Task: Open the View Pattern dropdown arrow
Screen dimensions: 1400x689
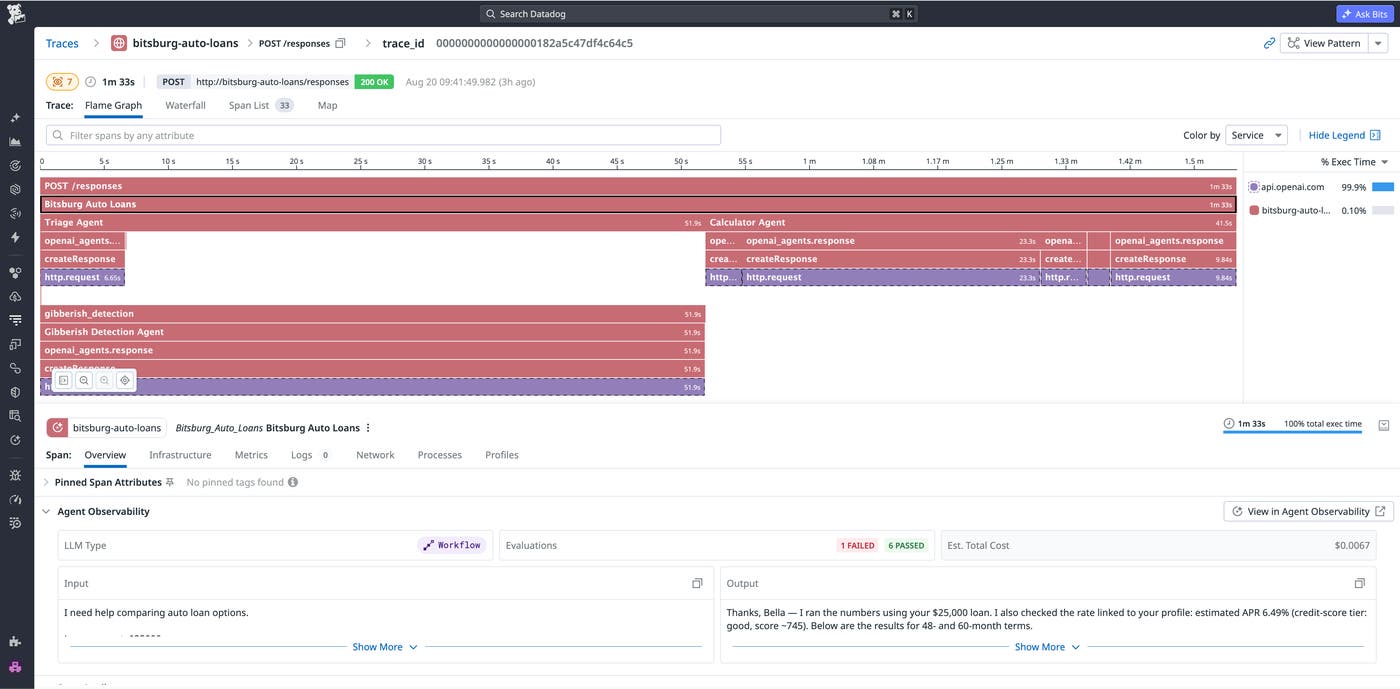Action: point(1378,43)
